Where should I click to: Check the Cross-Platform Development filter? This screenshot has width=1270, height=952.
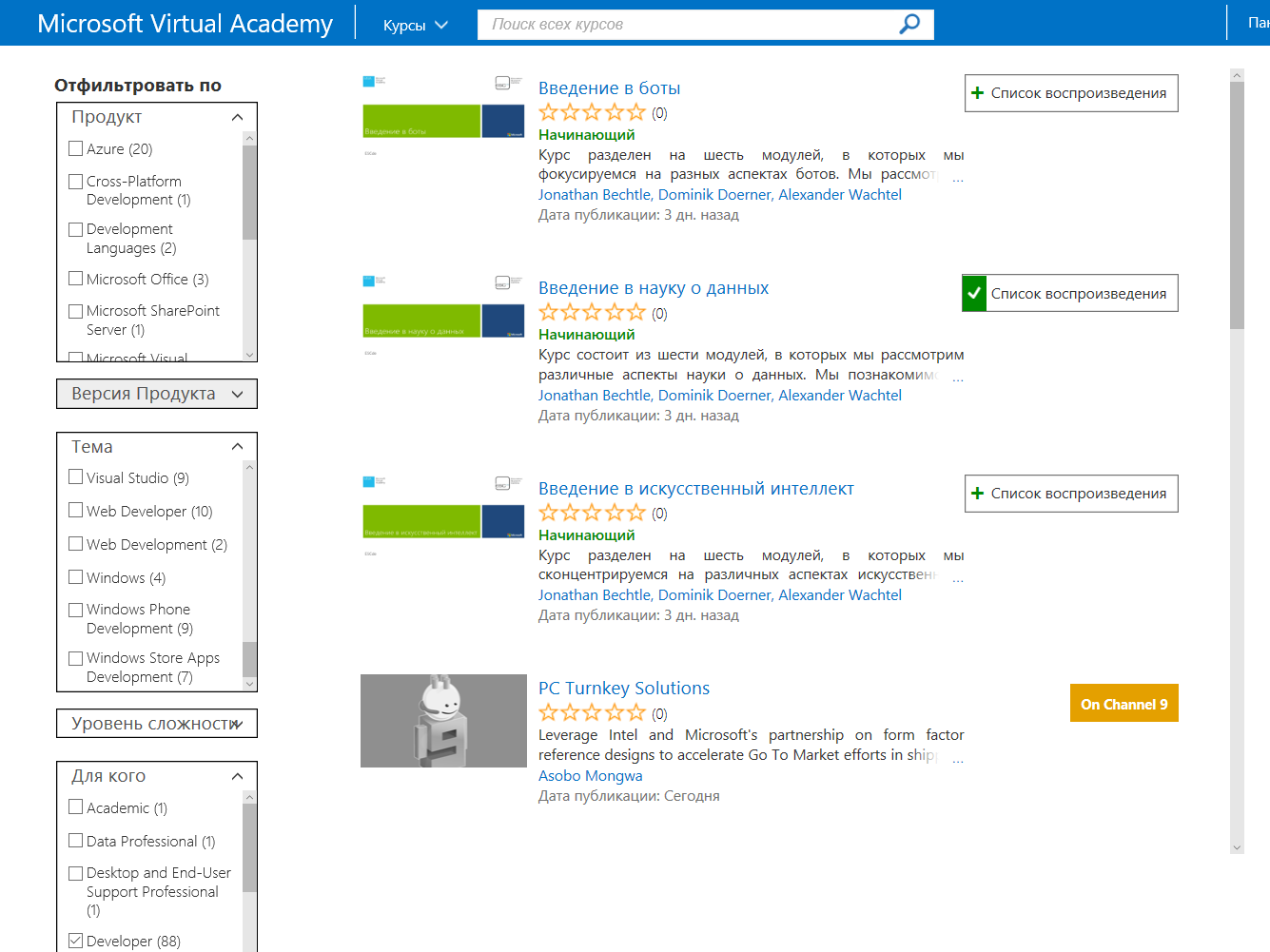(76, 181)
